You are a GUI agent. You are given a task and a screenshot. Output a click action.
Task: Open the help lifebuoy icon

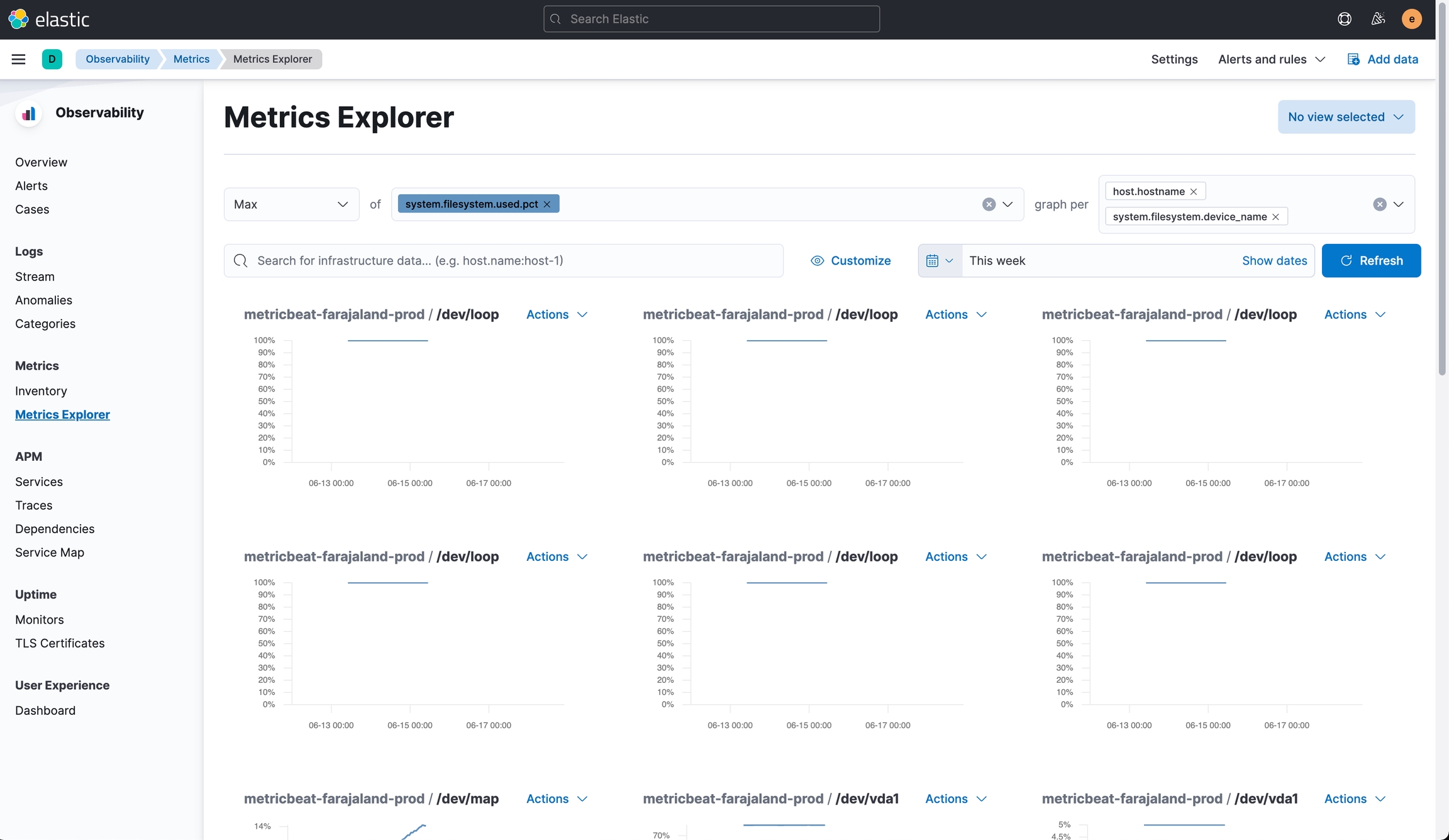tap(1344, 19)
